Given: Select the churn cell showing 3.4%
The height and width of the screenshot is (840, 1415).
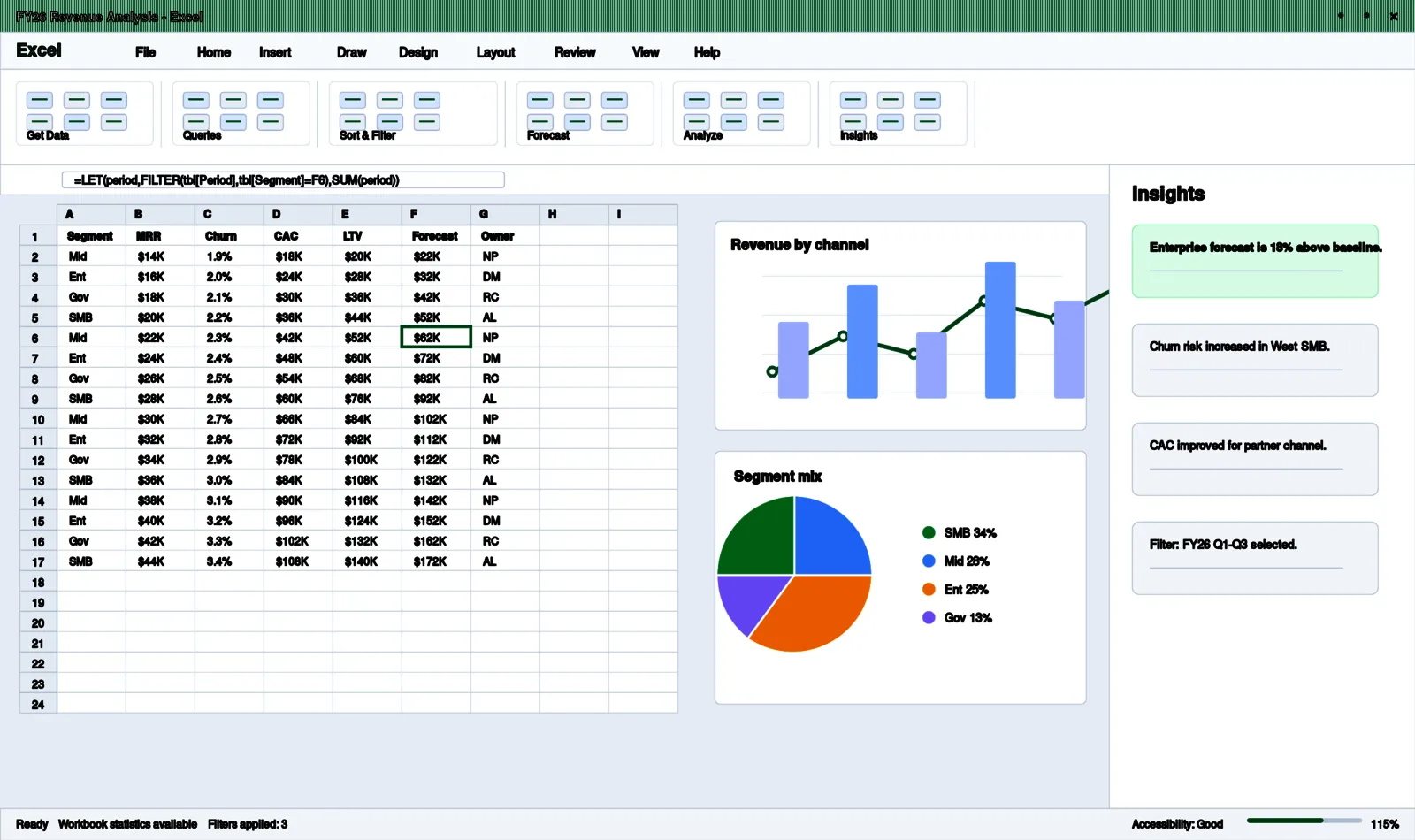Looking at the screenshot, I should point(229,561).
